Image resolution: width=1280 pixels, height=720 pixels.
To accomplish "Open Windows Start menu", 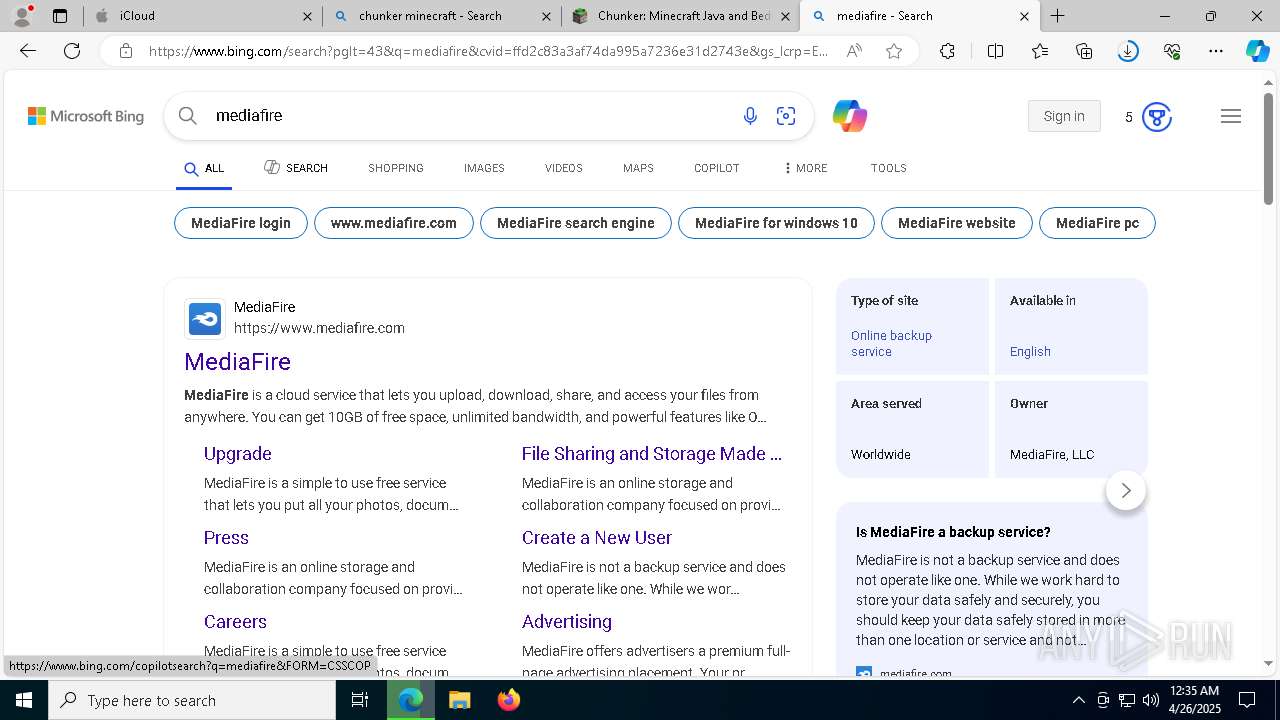I will (23, 700).
